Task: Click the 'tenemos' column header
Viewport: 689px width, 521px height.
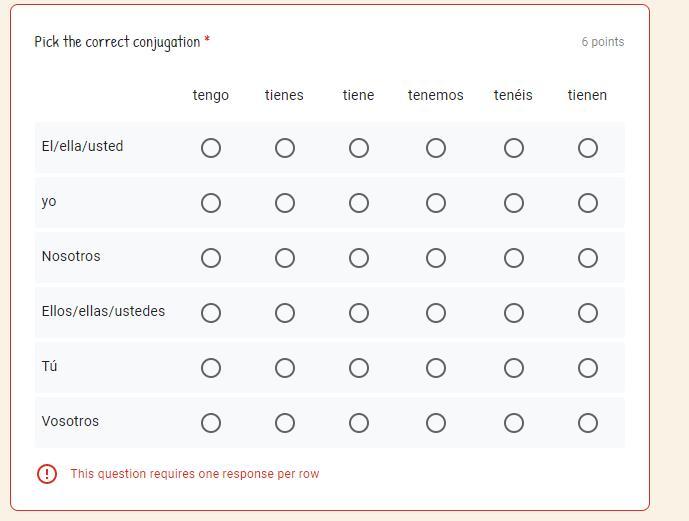Action: coord(436,95)
